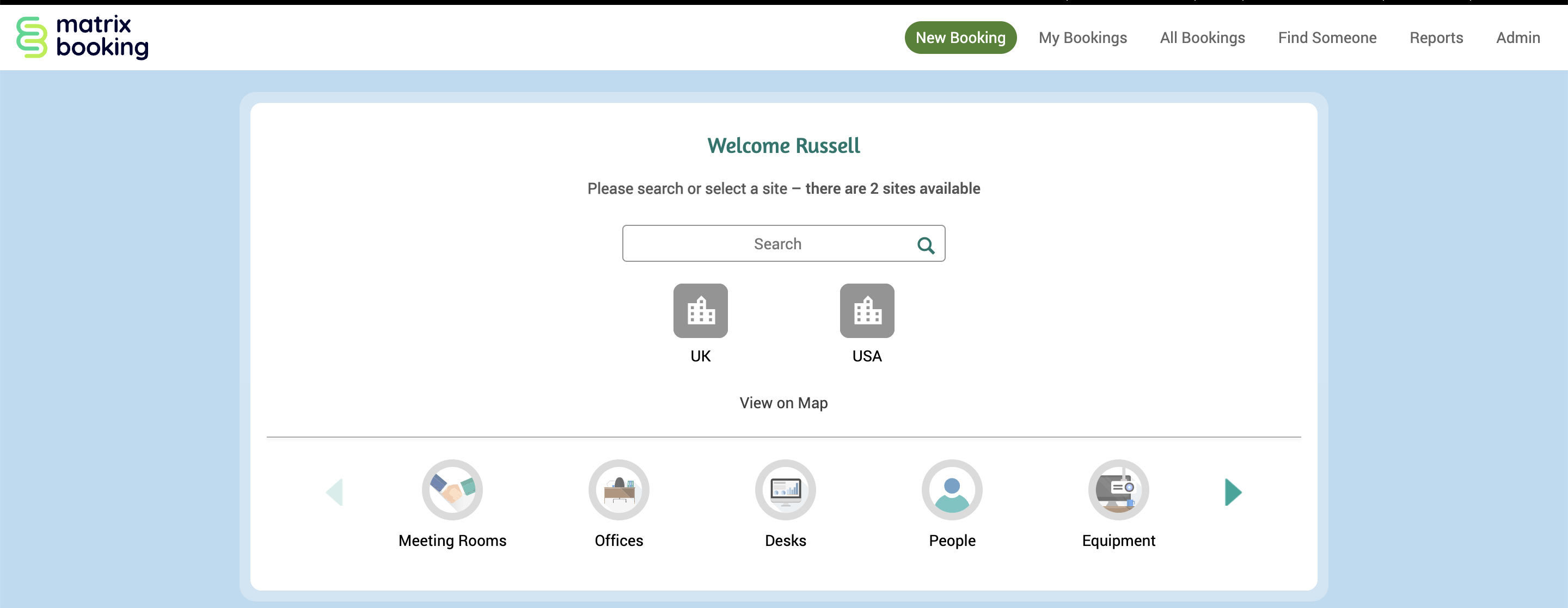The height and width of the screenshot is (608, 1568).
Task: Click the New Booking button
Action: point(960,38)
